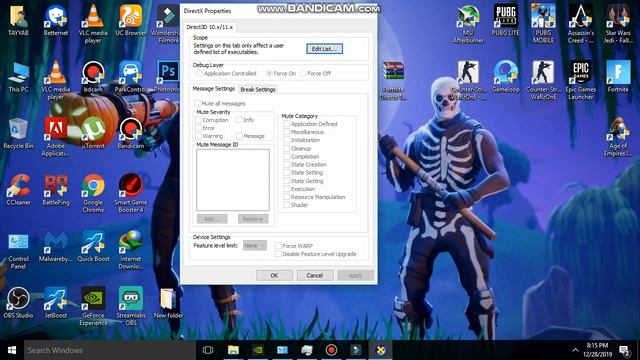640x360 pixels.
Task: Tick the Error severity checkbox
Action: [198, 128]
